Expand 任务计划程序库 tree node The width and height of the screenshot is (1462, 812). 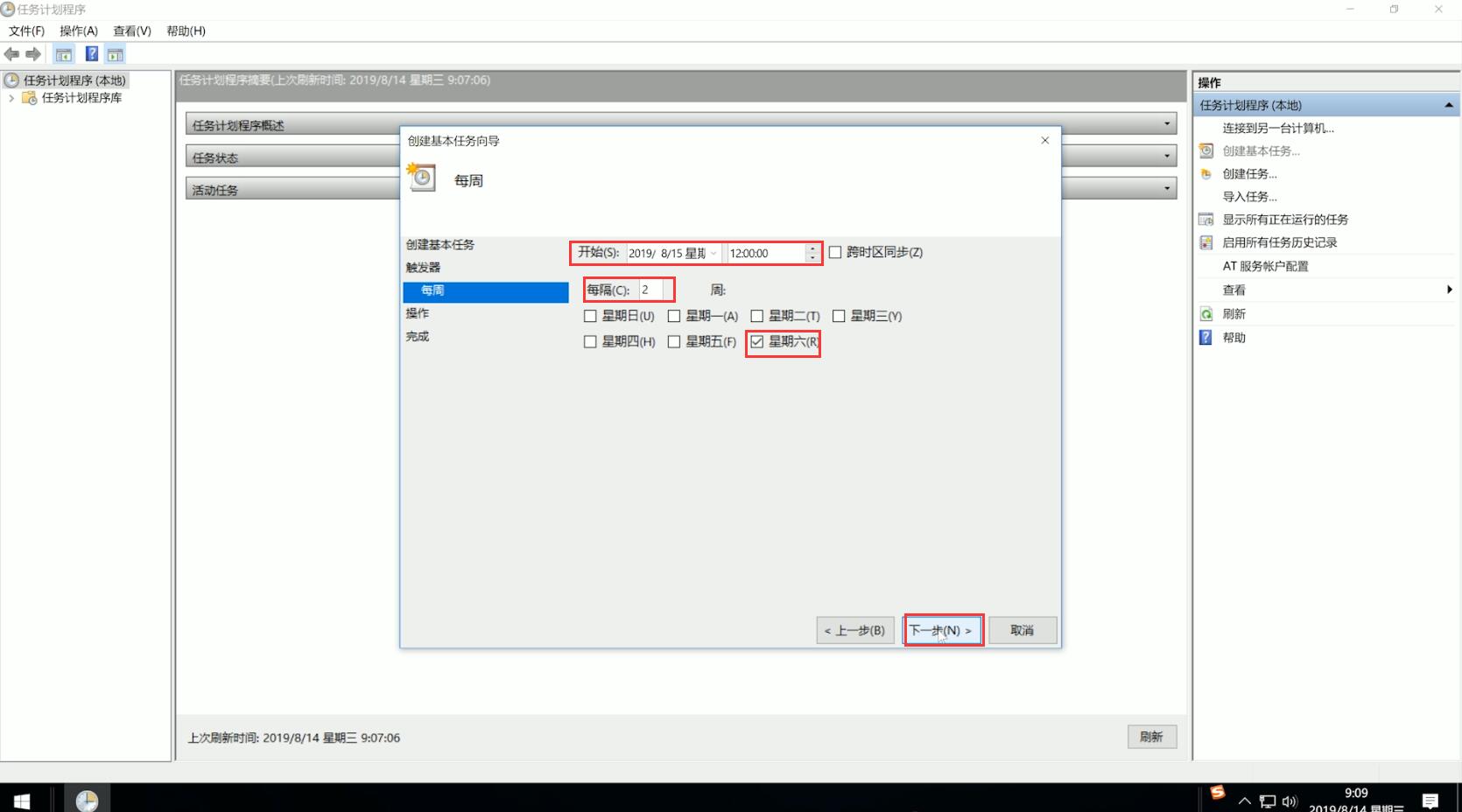point(11,98)
